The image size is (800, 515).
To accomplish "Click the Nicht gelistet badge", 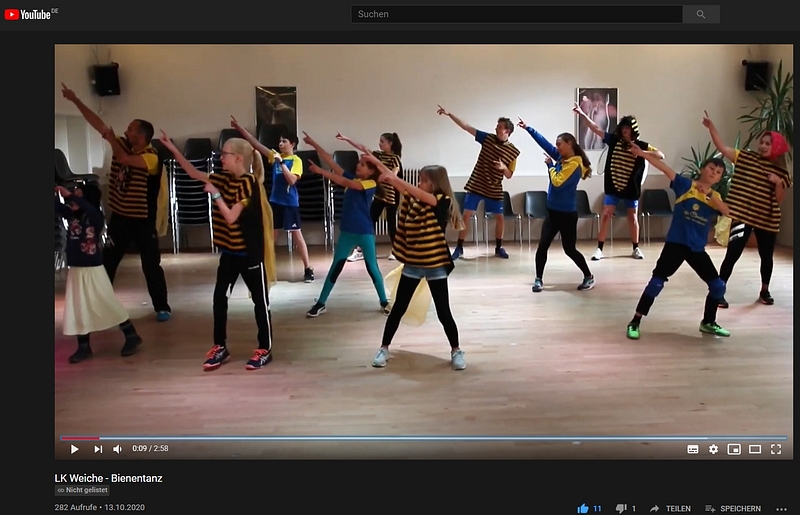I will (82, 490).
